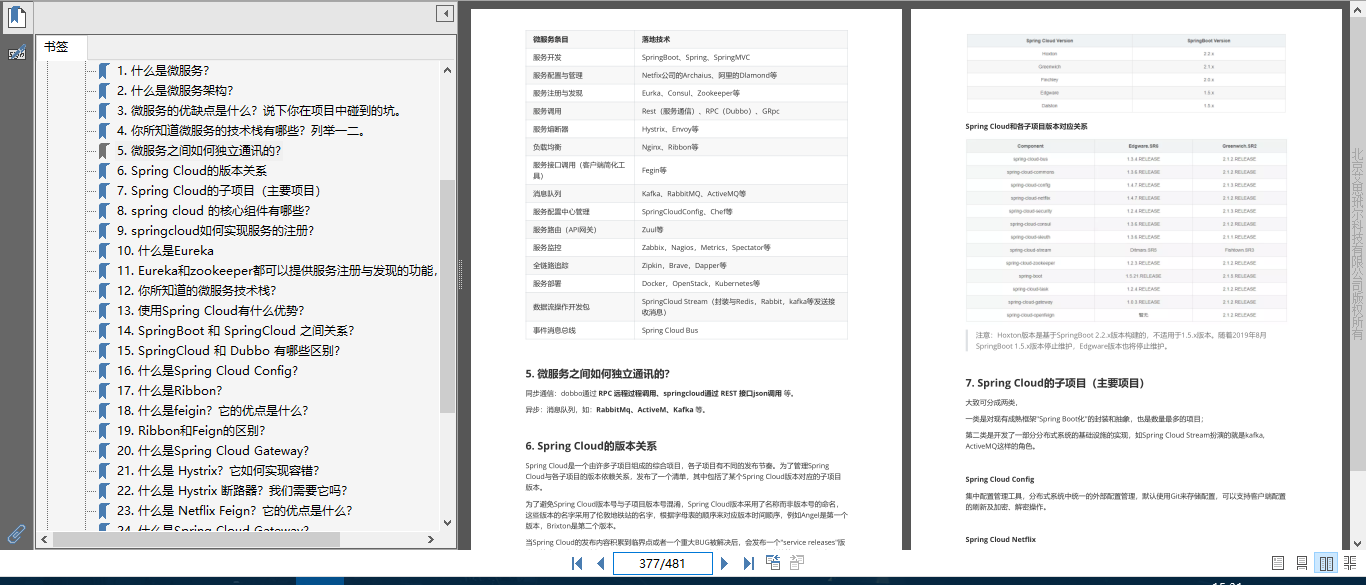Open bookmark 6. Spring Cloud的版本关系
1366x585 pixels.
(x=192, y=171)
